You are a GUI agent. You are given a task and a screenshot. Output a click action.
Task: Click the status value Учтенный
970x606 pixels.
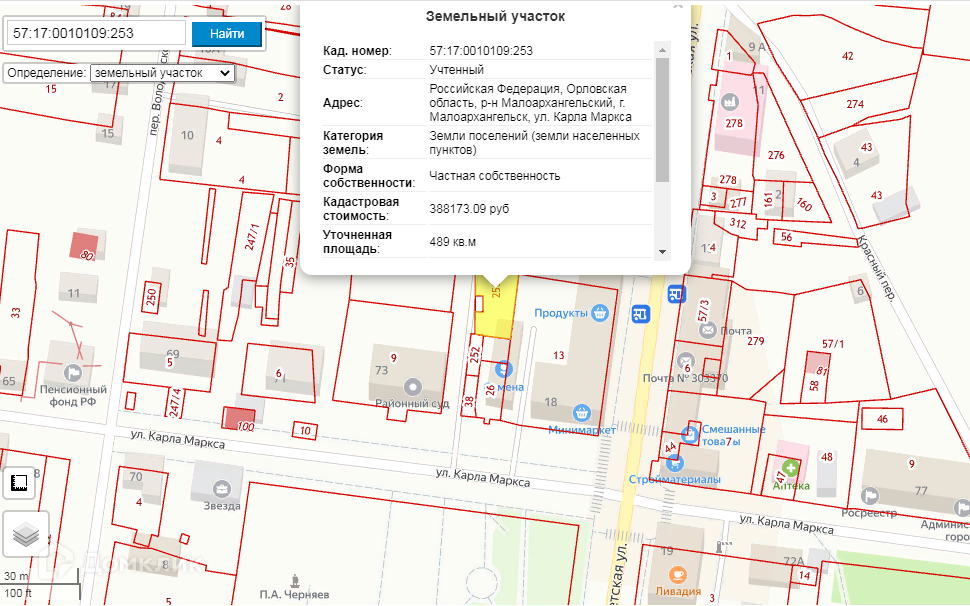(x=457, y=70)
